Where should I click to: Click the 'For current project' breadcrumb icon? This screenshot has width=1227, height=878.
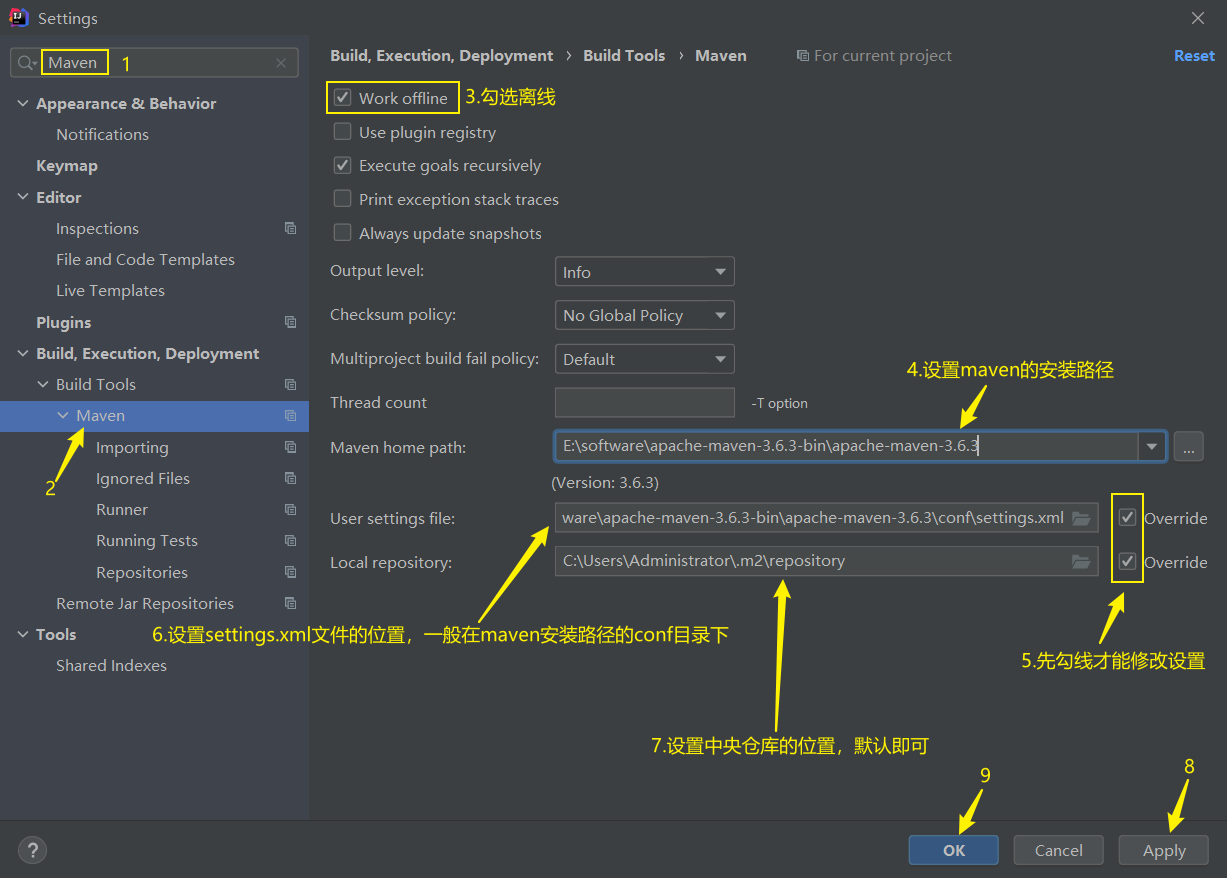(802, 55)
